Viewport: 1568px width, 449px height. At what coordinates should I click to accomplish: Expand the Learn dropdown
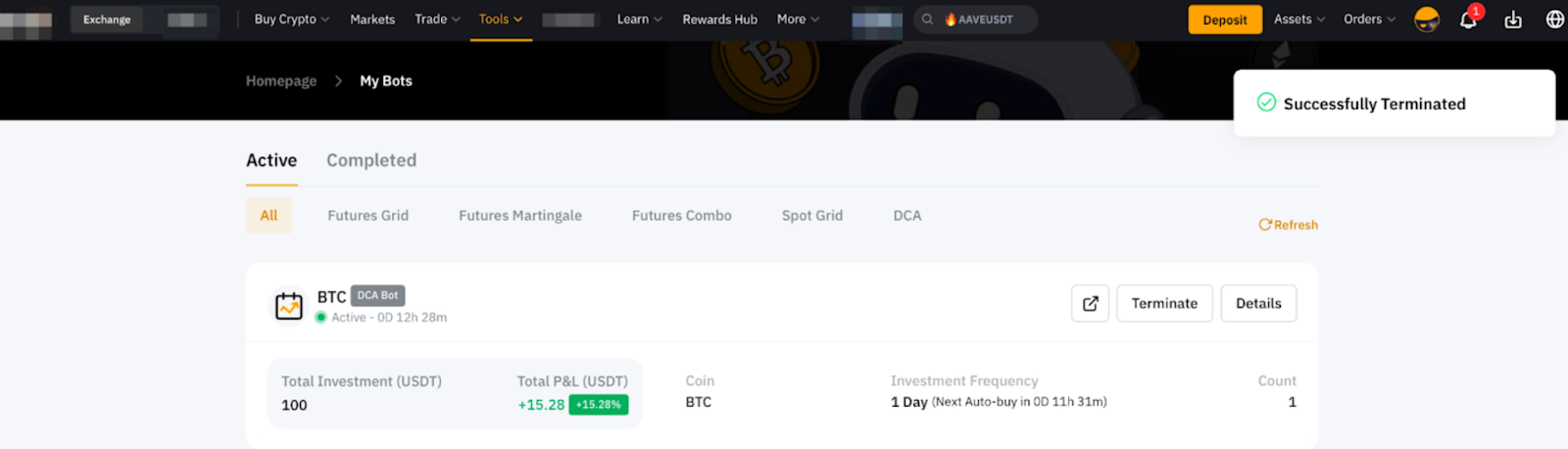click(x=639, y=20)
